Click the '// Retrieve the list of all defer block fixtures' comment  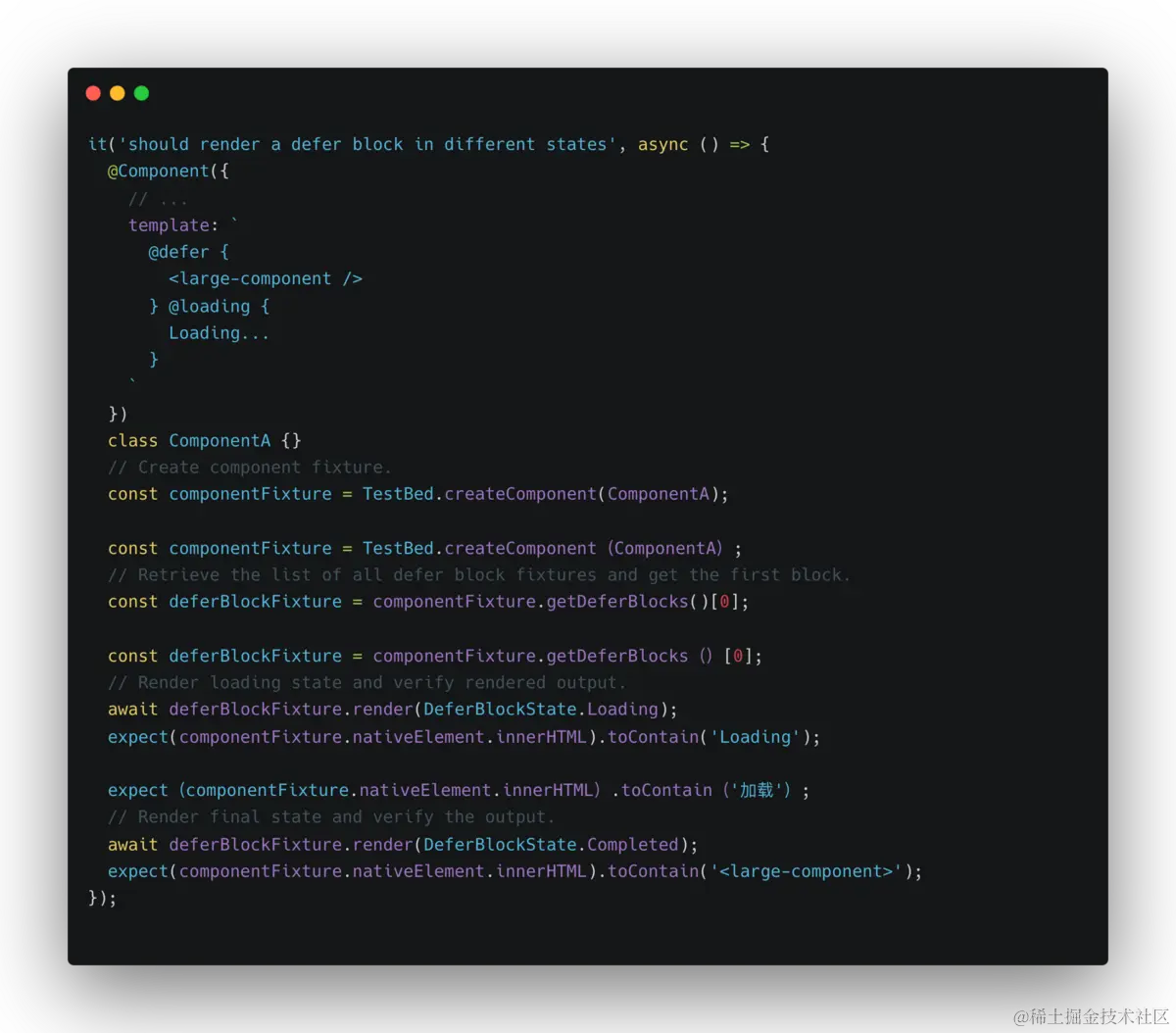(479, 574)
